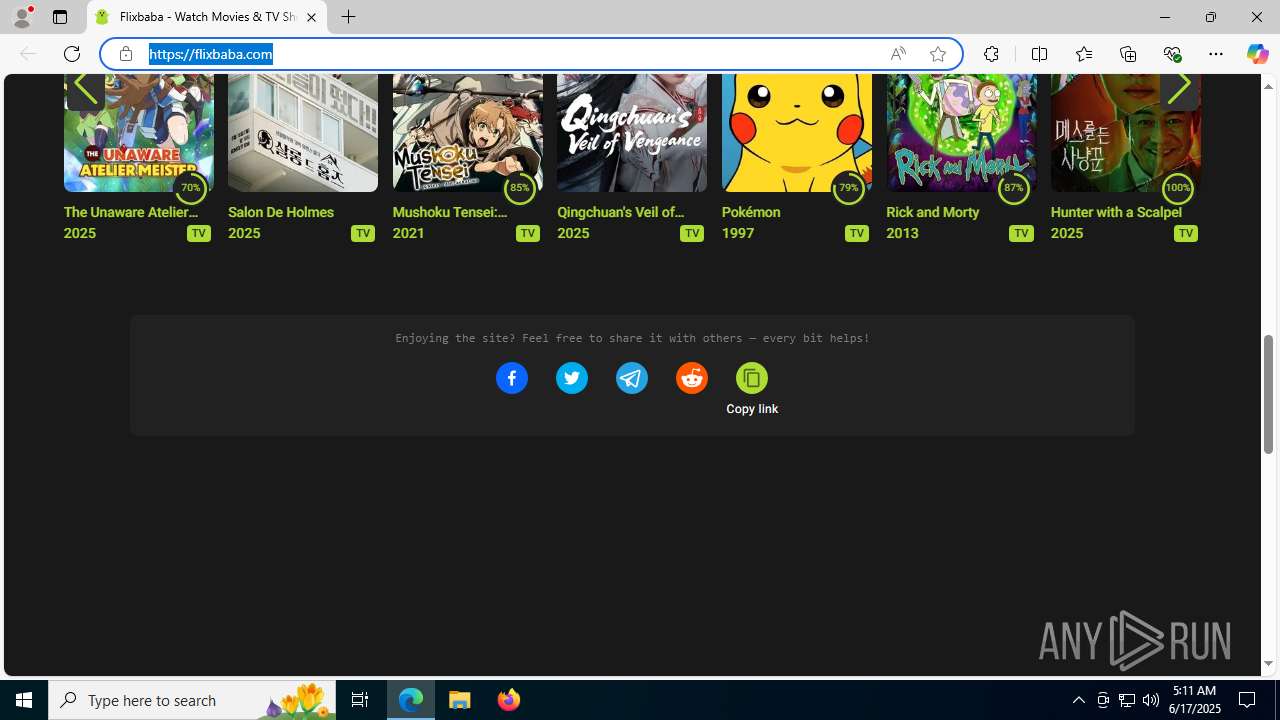Share the site on Facebook
The height and width of the screenshot is (720, 1280).
511,378
